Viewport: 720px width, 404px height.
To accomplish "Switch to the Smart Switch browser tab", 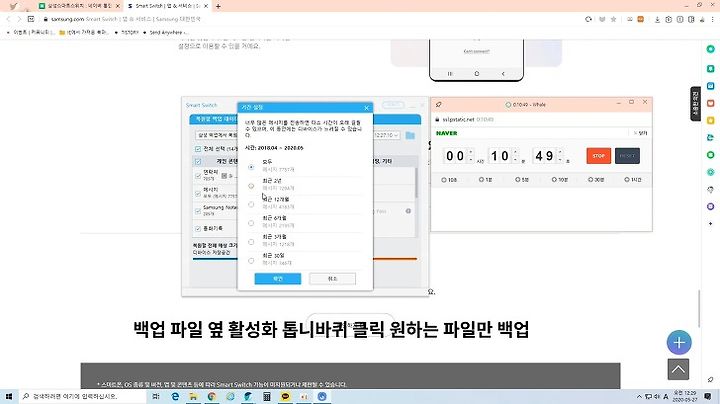I will (168, 6).
